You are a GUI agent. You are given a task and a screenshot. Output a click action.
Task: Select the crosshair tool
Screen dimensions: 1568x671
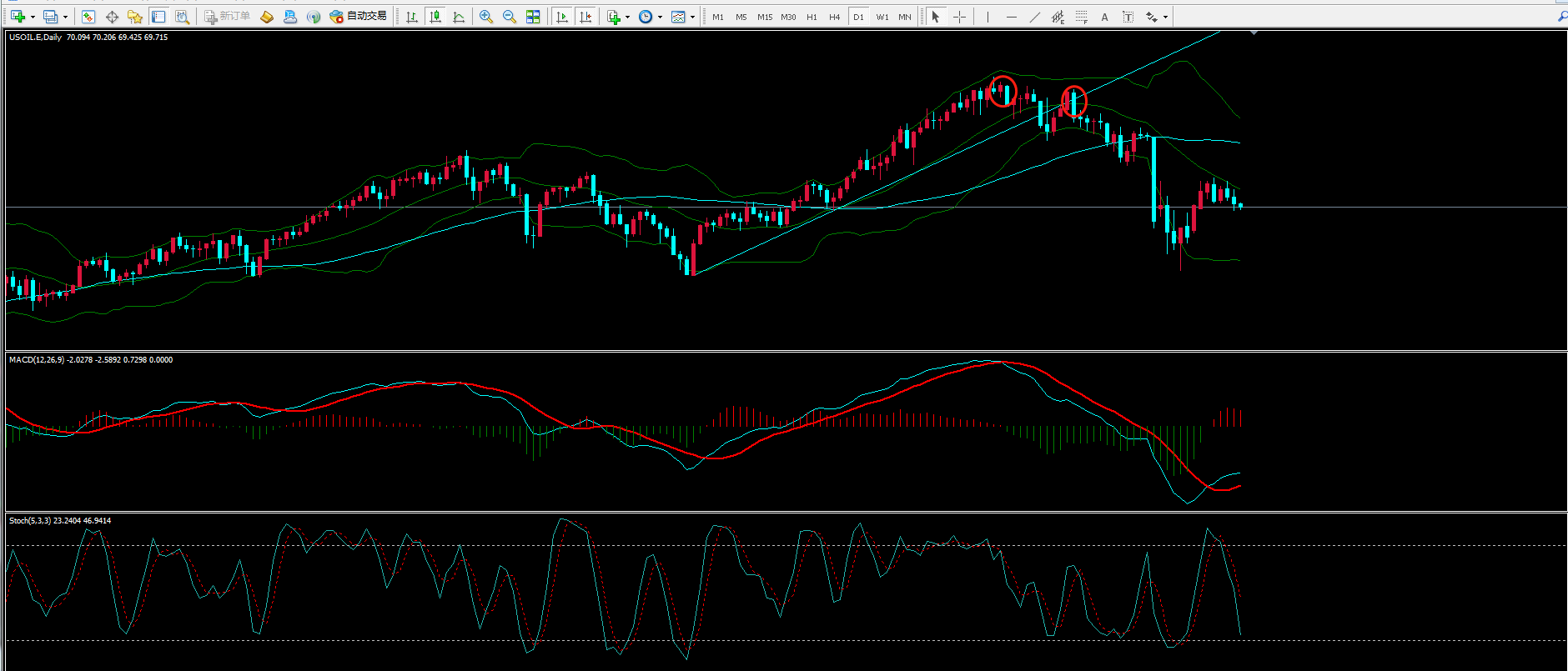click(960, 17)
